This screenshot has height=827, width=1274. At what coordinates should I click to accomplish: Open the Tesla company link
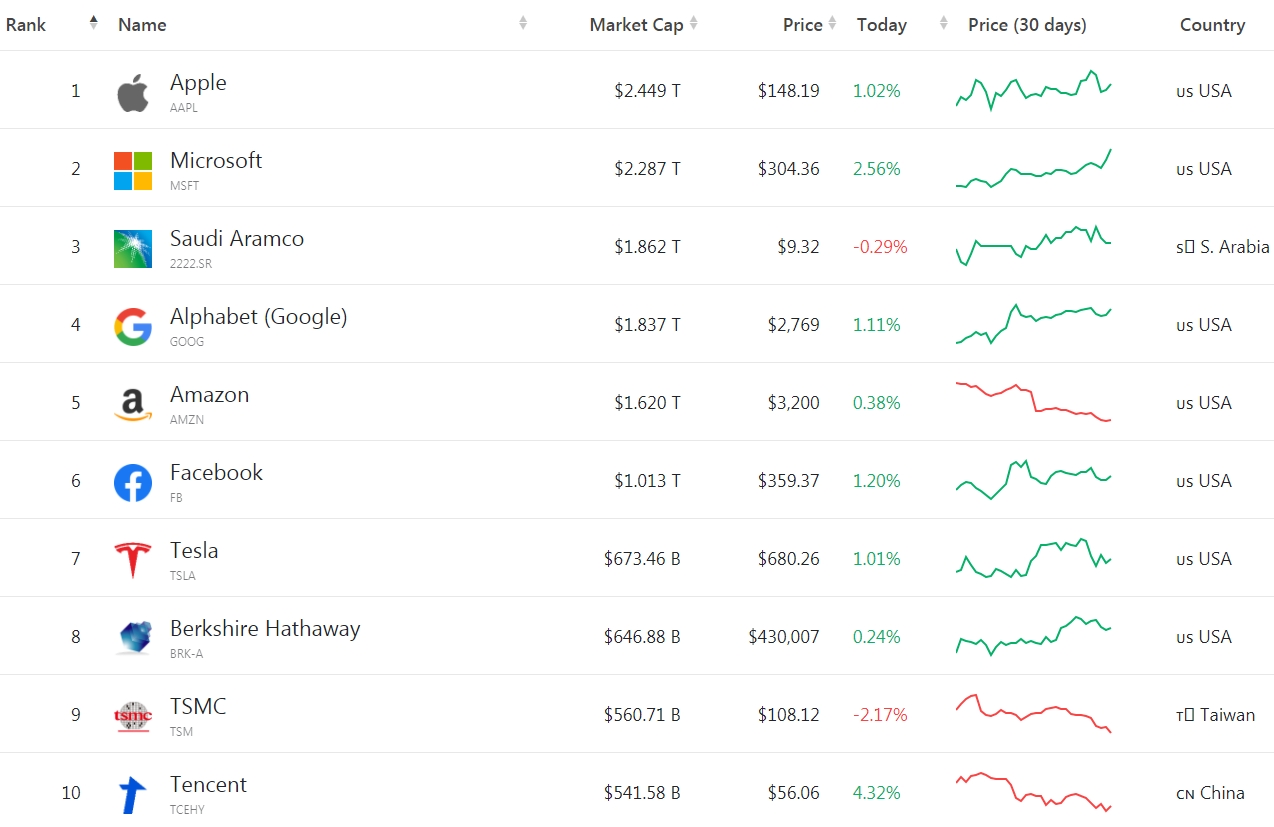194,551
